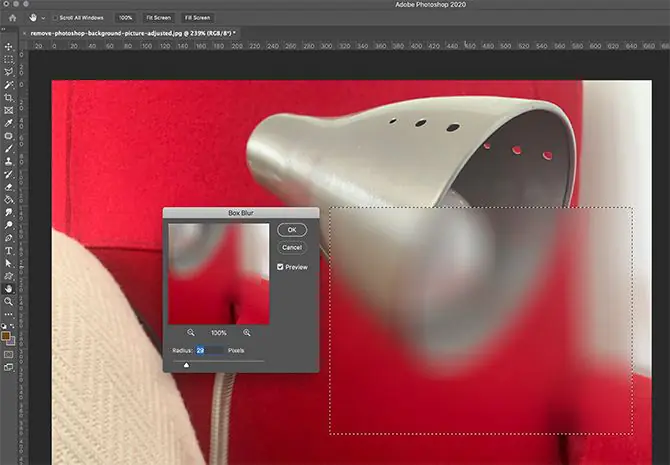Click the 100% zoom button
The image size is (670, 465).
pos(125,18)
